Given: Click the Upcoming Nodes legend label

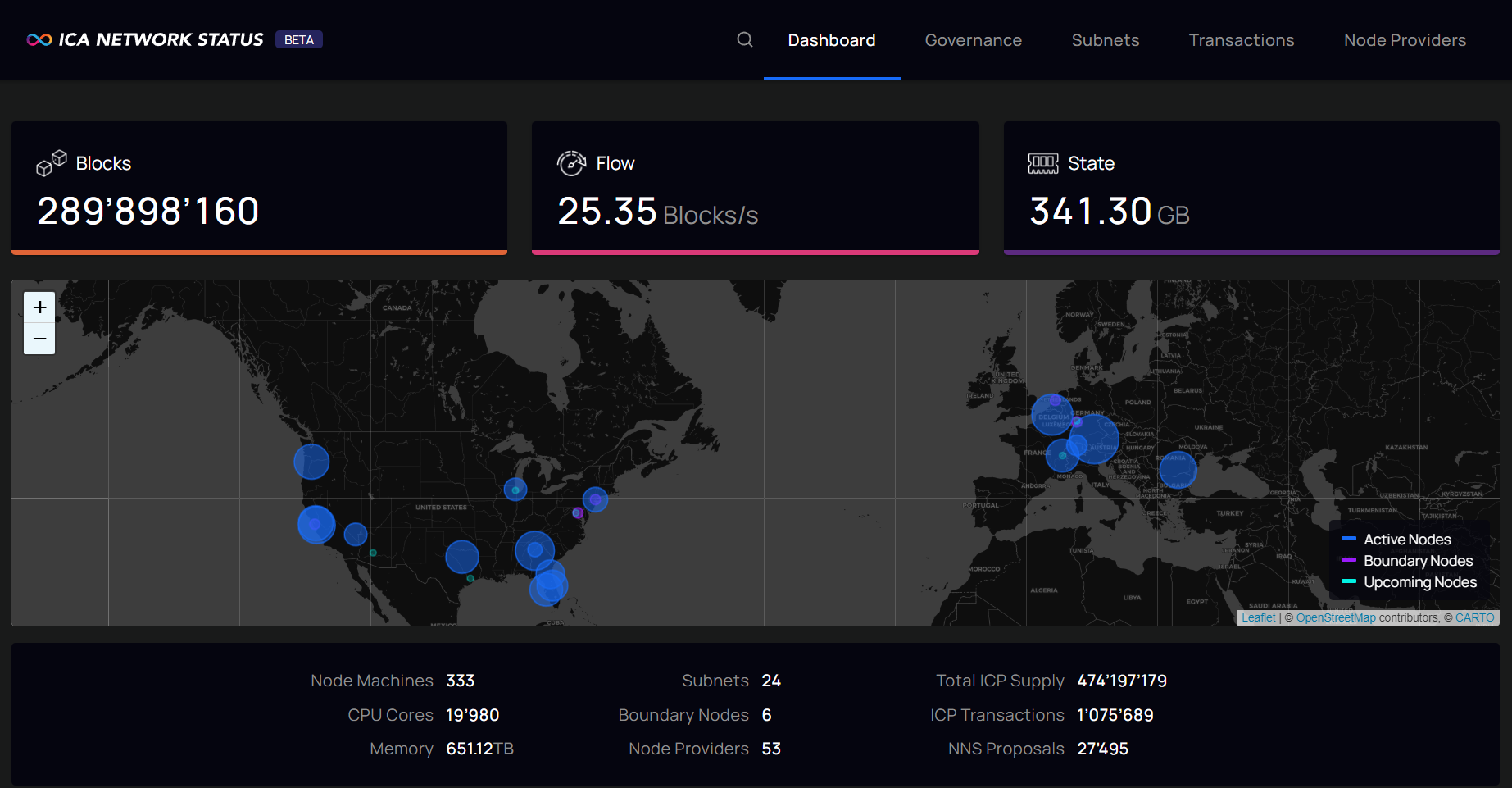Looking at the screenshot, I should (1420, 582).
